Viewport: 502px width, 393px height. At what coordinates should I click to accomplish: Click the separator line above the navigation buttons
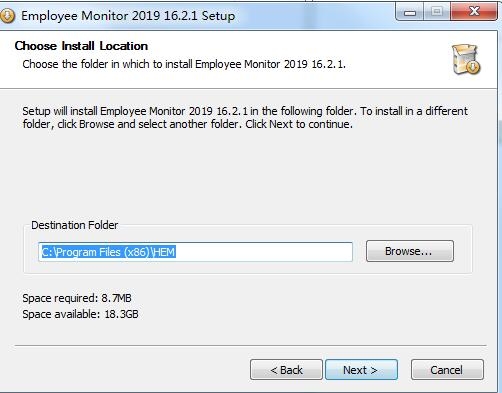(x=251, y=346)
